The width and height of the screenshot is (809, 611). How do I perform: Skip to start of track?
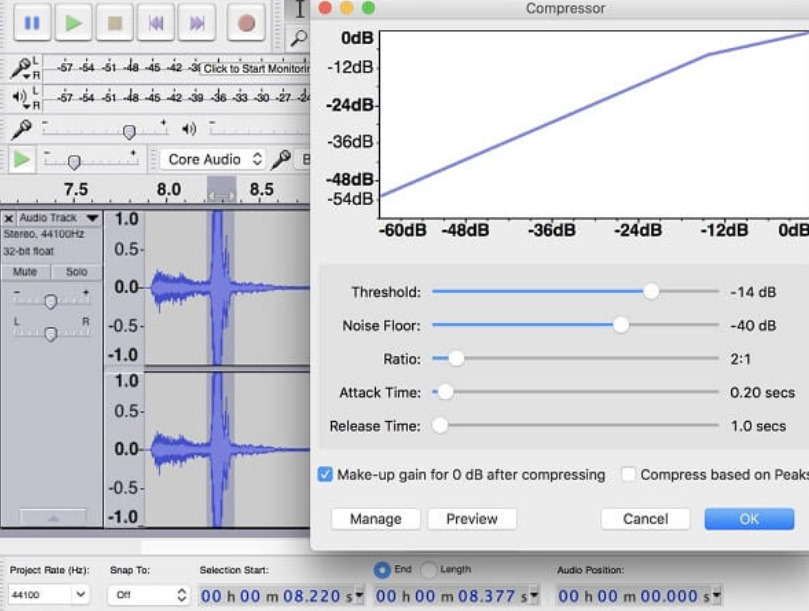point(155,23)
